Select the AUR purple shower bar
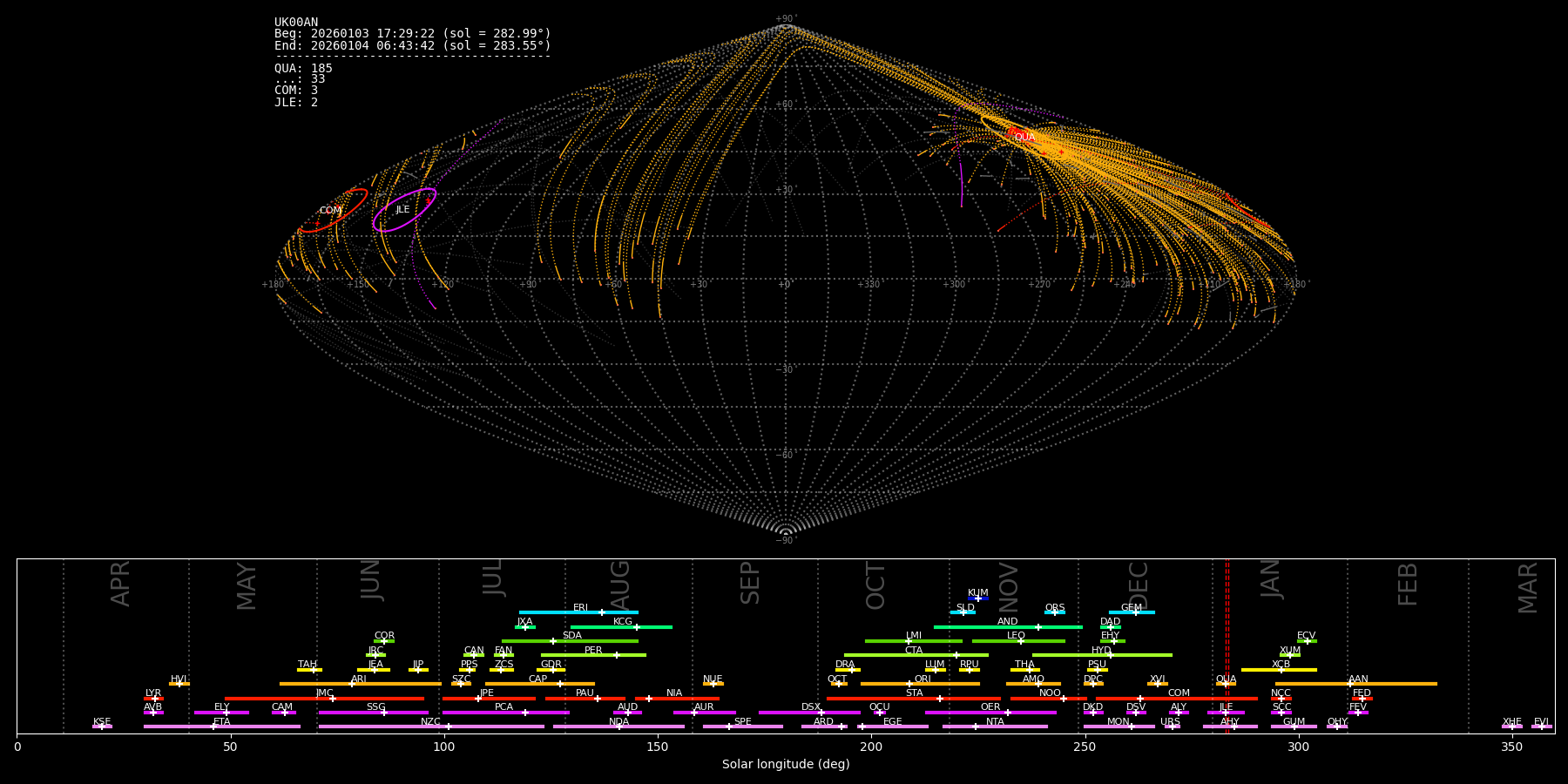Image resolution: width=1568 pixels, height=784 pixels. (704, 713)
